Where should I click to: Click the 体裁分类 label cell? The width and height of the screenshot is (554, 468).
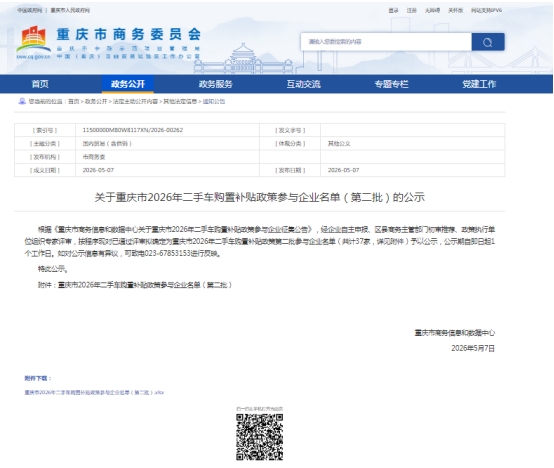[x=290, y=144]
